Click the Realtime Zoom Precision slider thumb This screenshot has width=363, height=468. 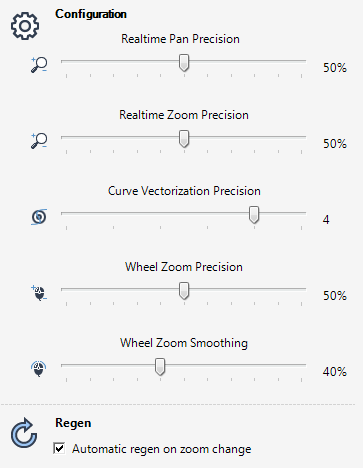coord(184,139)
